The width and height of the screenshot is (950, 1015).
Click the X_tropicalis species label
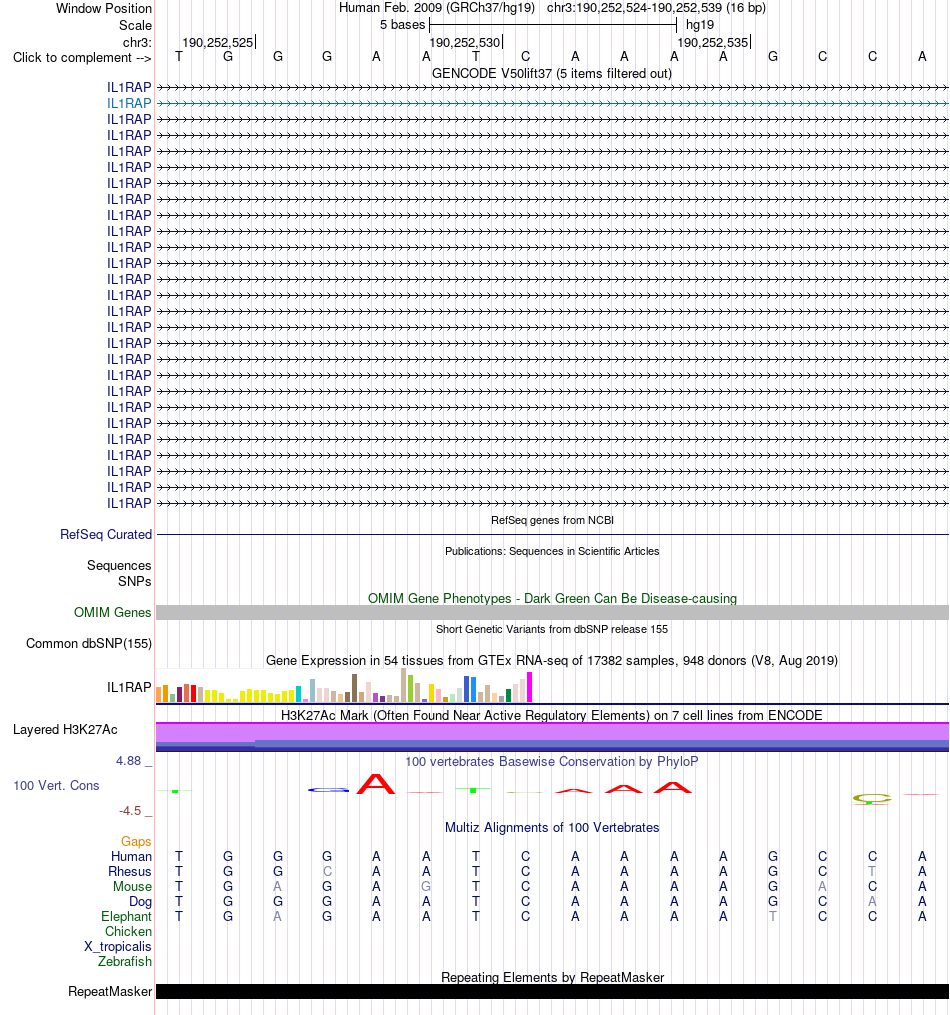point(118,946)
